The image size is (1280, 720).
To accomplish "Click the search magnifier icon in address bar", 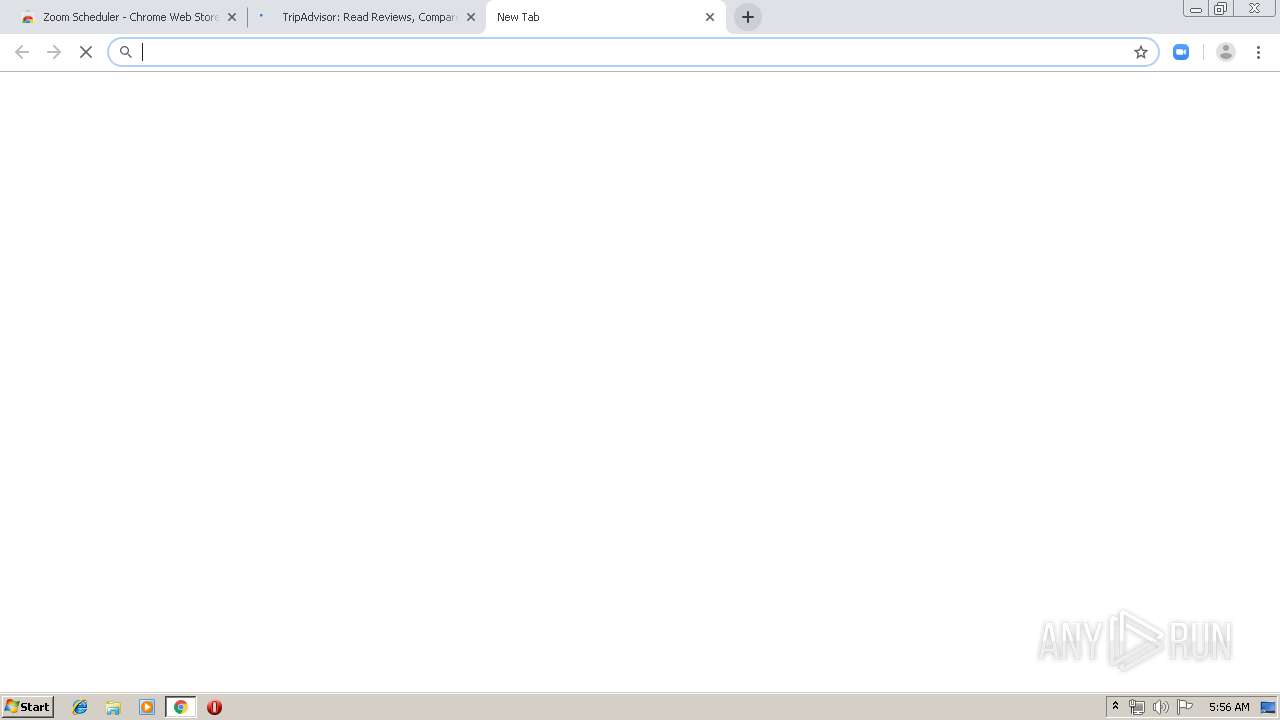I will click(x=126, y=52).
